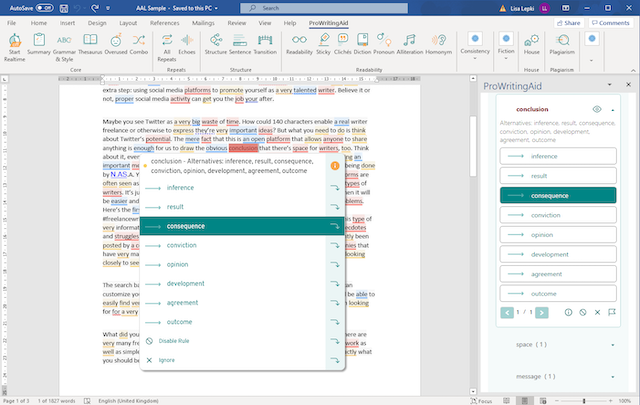Open the ProWritingAid pane options arrow

(x=609, y=85)
